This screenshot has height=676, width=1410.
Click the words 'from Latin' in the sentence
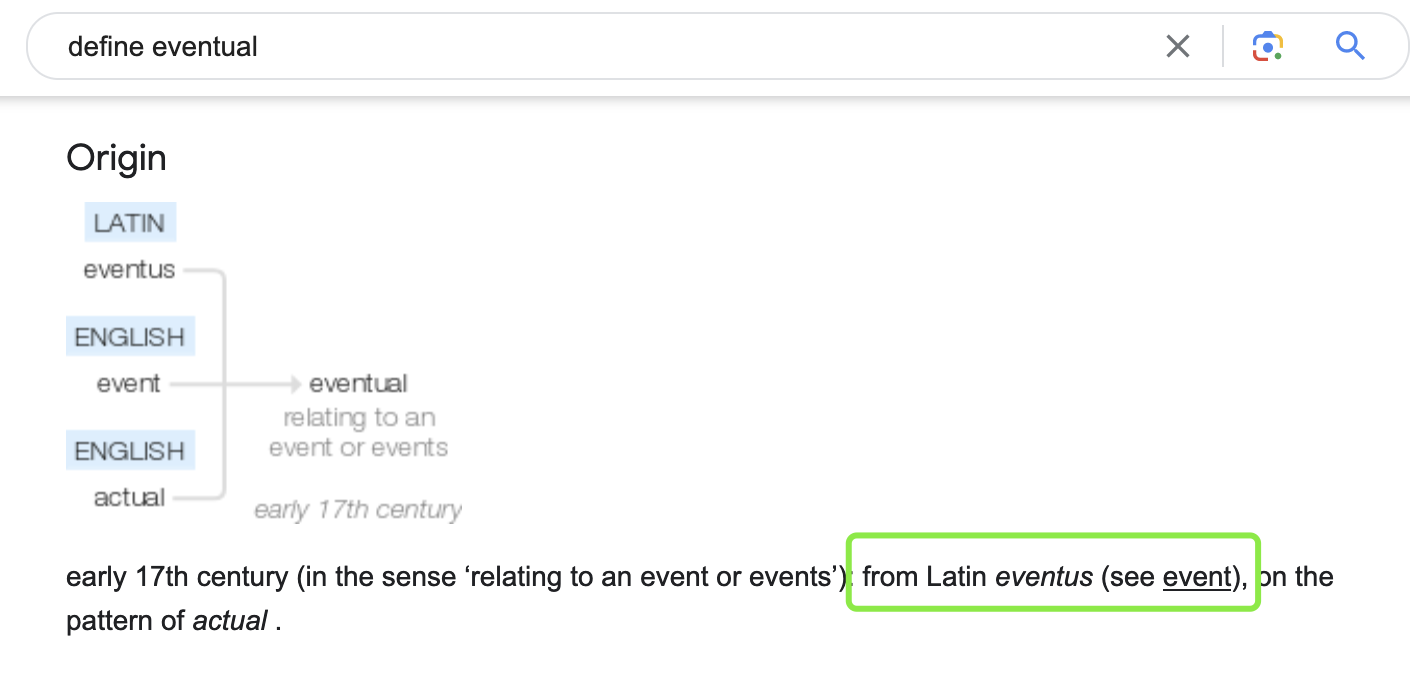[924, 577]
